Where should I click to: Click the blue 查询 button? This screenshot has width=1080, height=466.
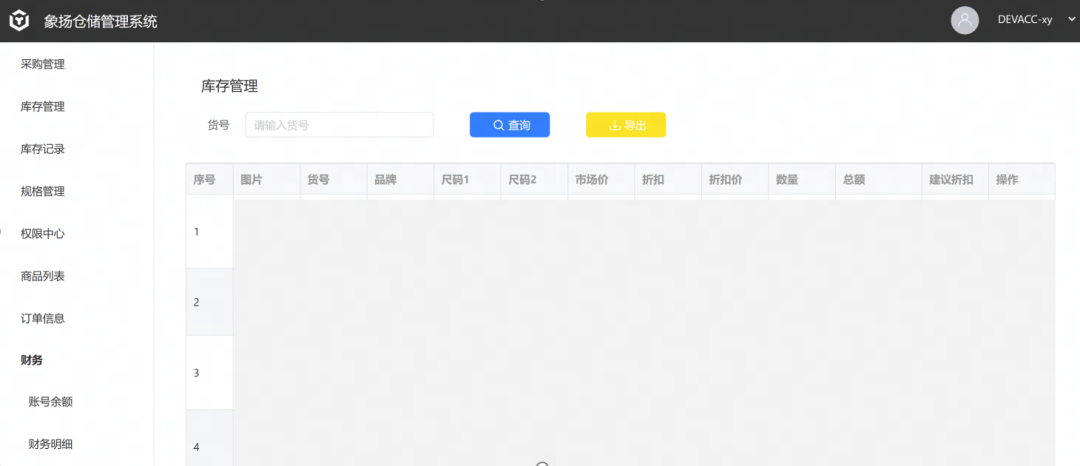510,125
